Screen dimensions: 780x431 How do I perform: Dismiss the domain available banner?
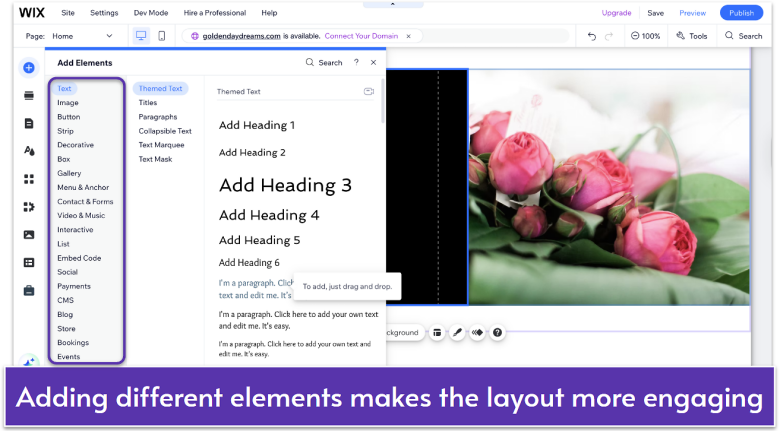click(408, 36)
